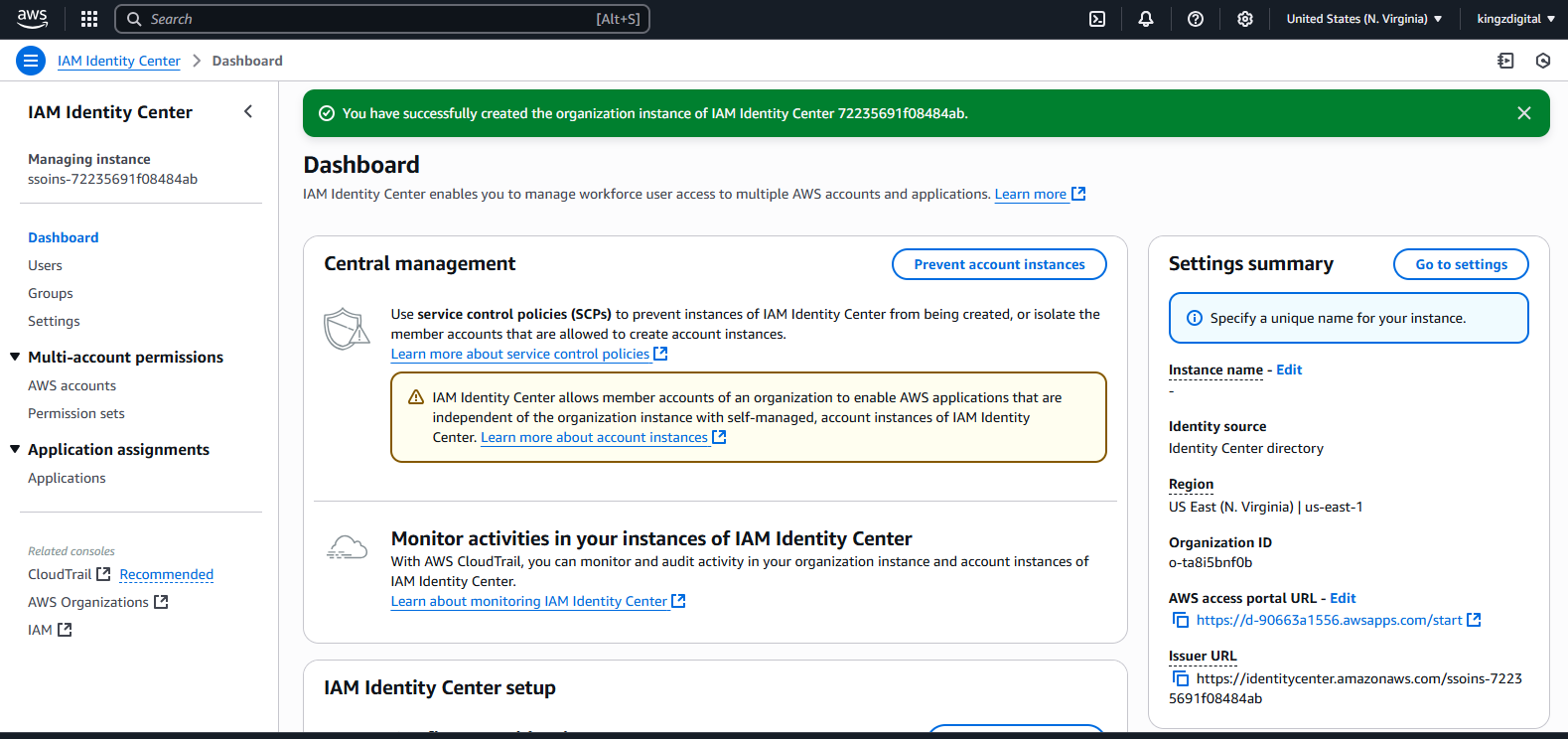Image resolution: width=1568 pixels, height=739 pixels.
Task: Open the United States (N. Virginia) region dropdown
Action: [x=1364, y=19]
